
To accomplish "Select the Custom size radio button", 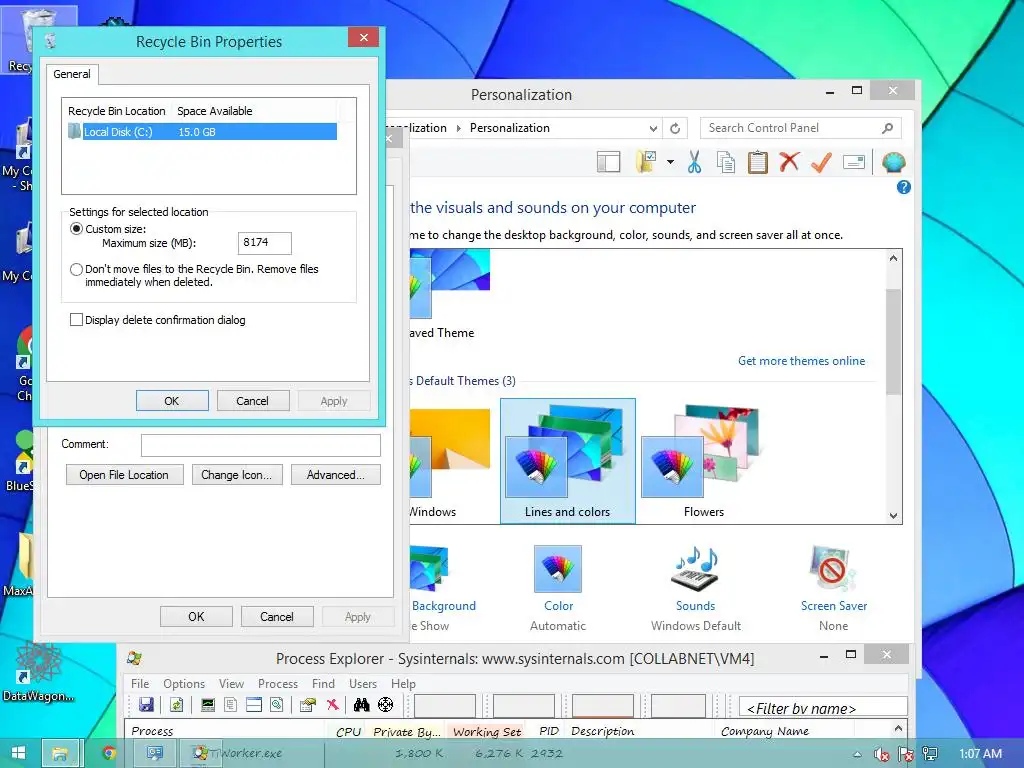I will coord(76,229).
